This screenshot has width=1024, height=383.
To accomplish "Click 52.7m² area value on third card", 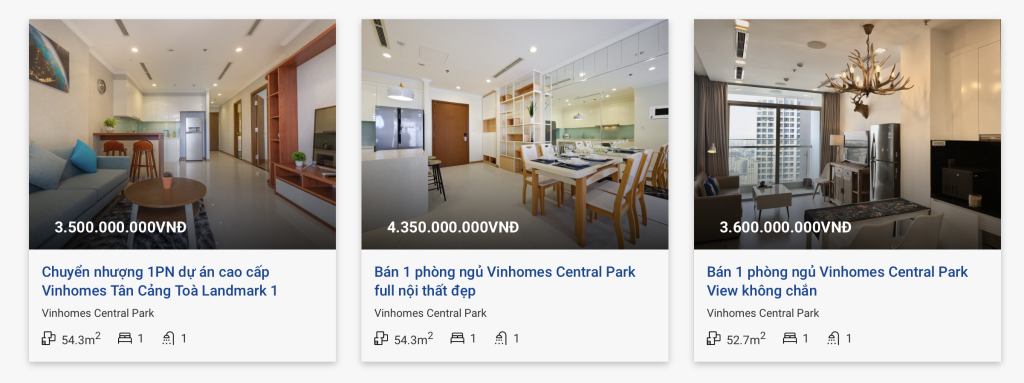I will coord(746,339).
